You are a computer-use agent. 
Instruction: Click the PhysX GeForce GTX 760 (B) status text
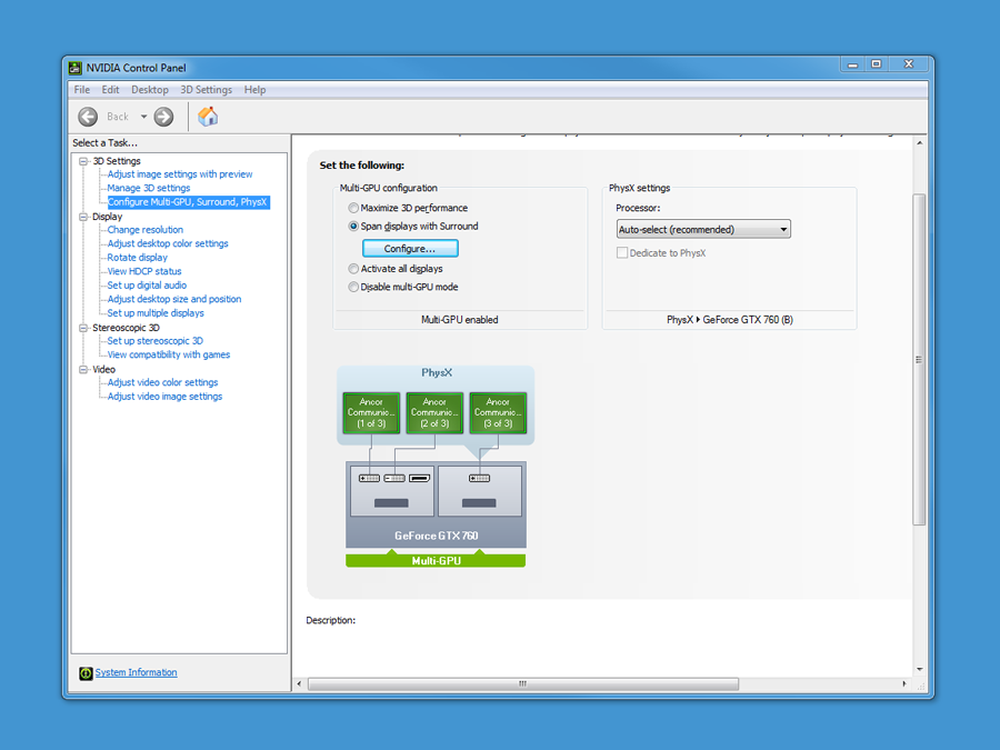click(730, 320)
